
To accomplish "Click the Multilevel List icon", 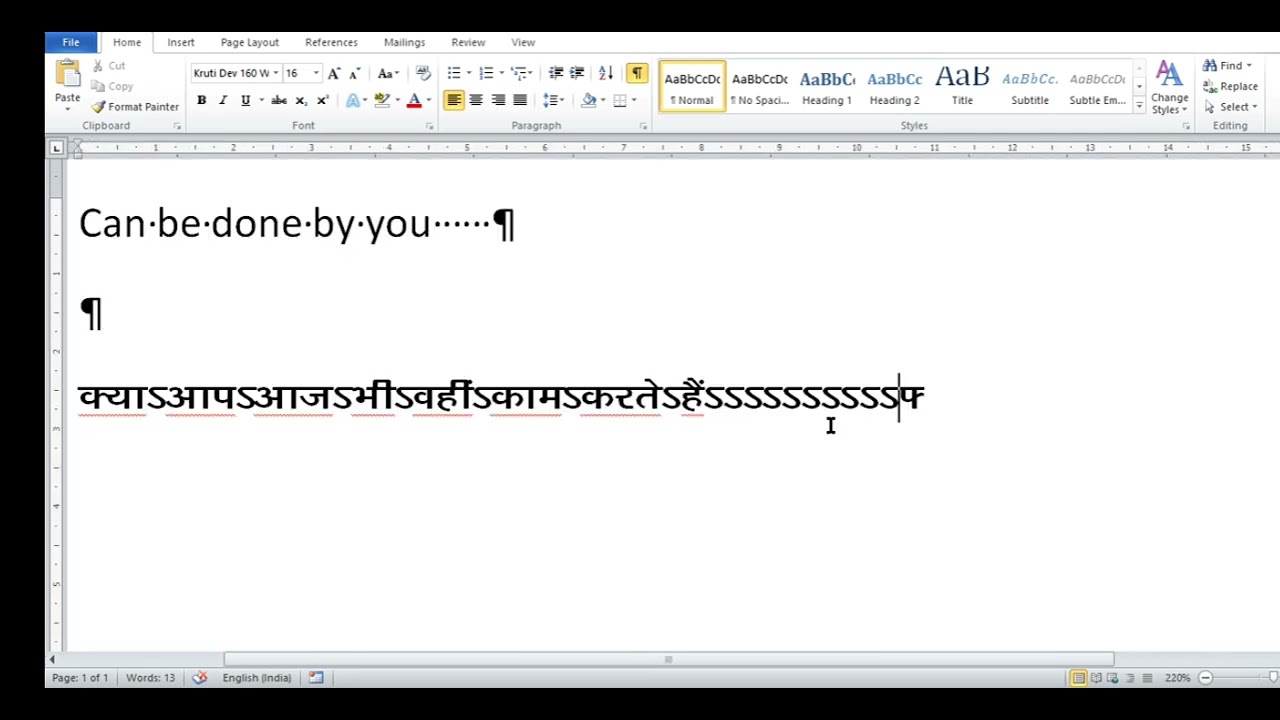I will tap(518, 73).
